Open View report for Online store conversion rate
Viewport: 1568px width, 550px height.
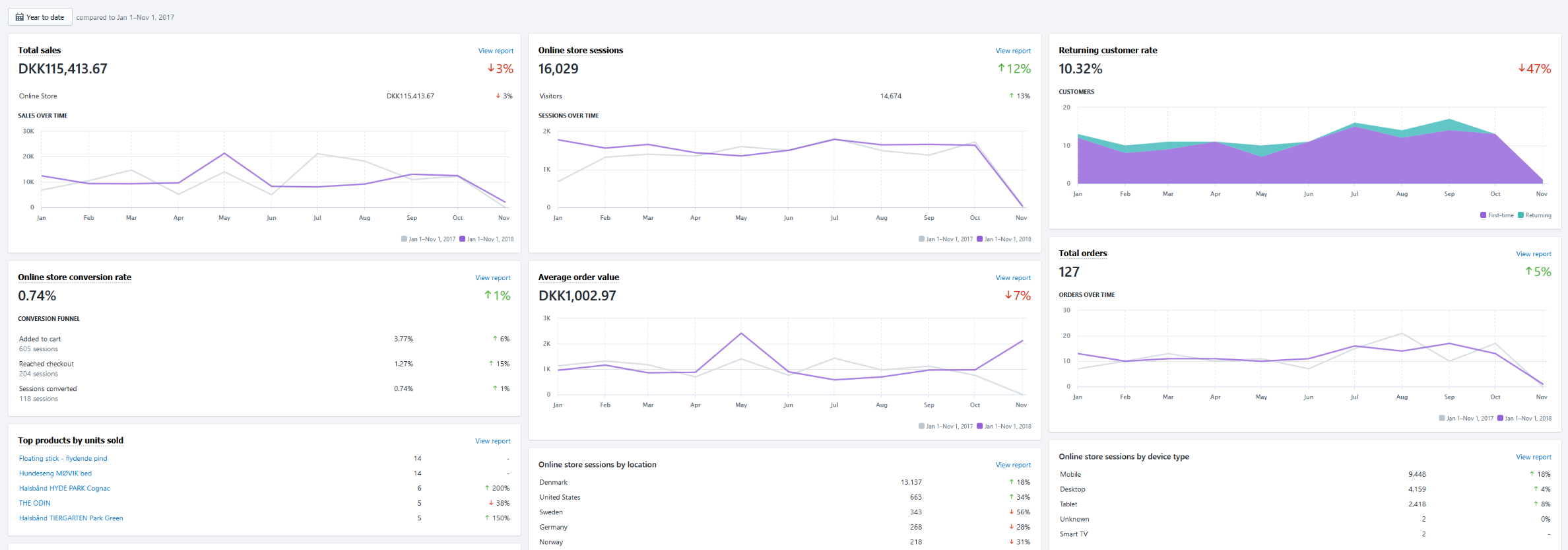(x=492, y=278)
